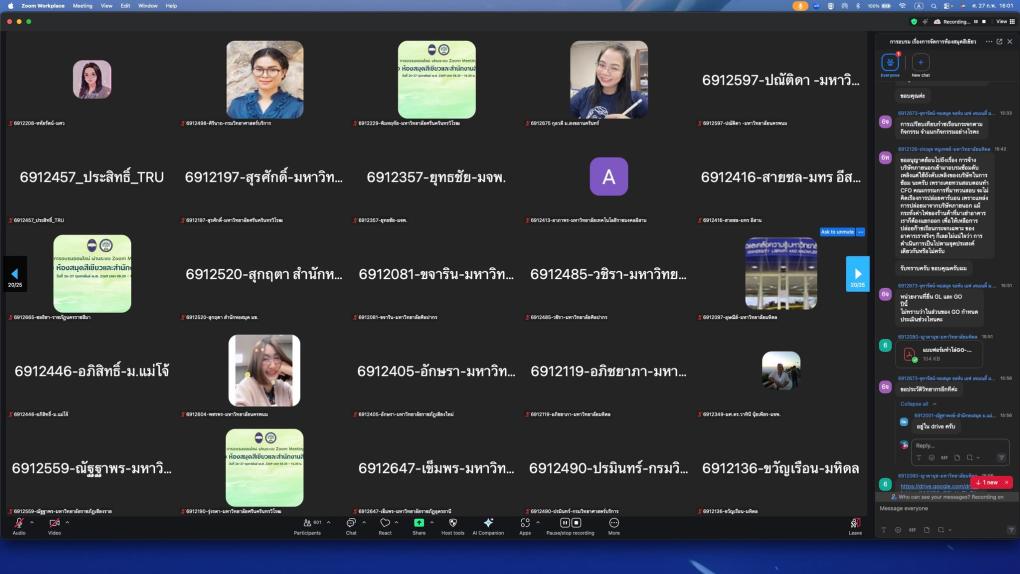Toggle the Chat panel icon
This screenshot has height=574, width=1020.
click(x=351, y=523)
